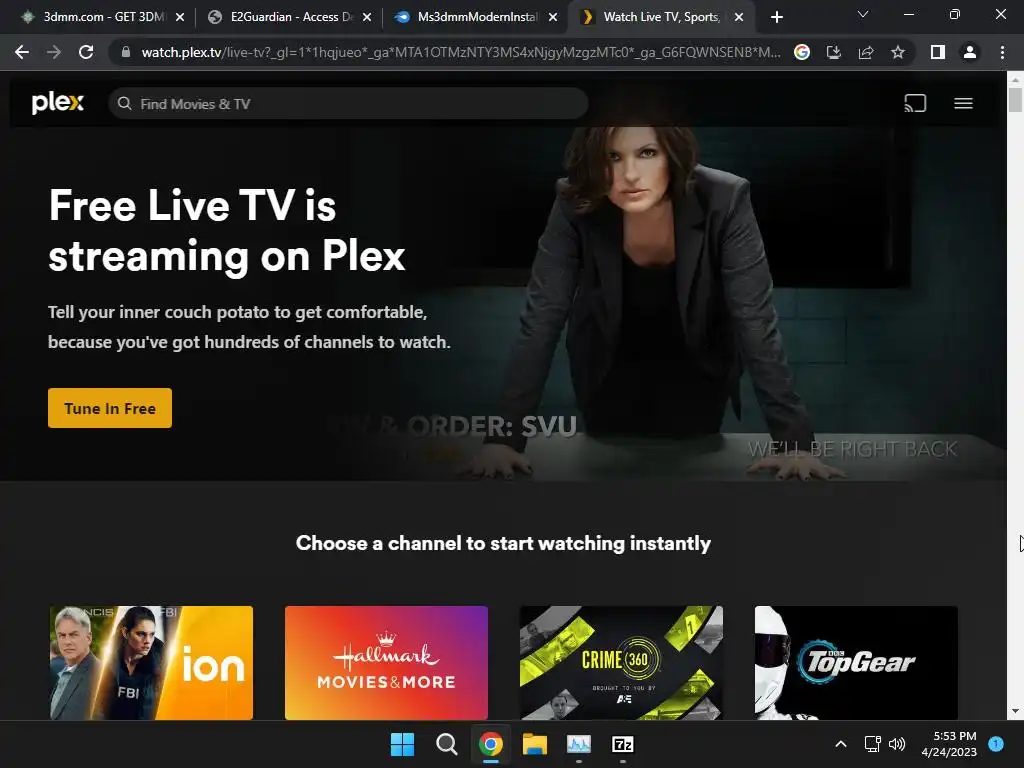Click the Chrome taskbar icon
Screen dimensions: 1024x768
pyautogui.click(x=490, y=744)
